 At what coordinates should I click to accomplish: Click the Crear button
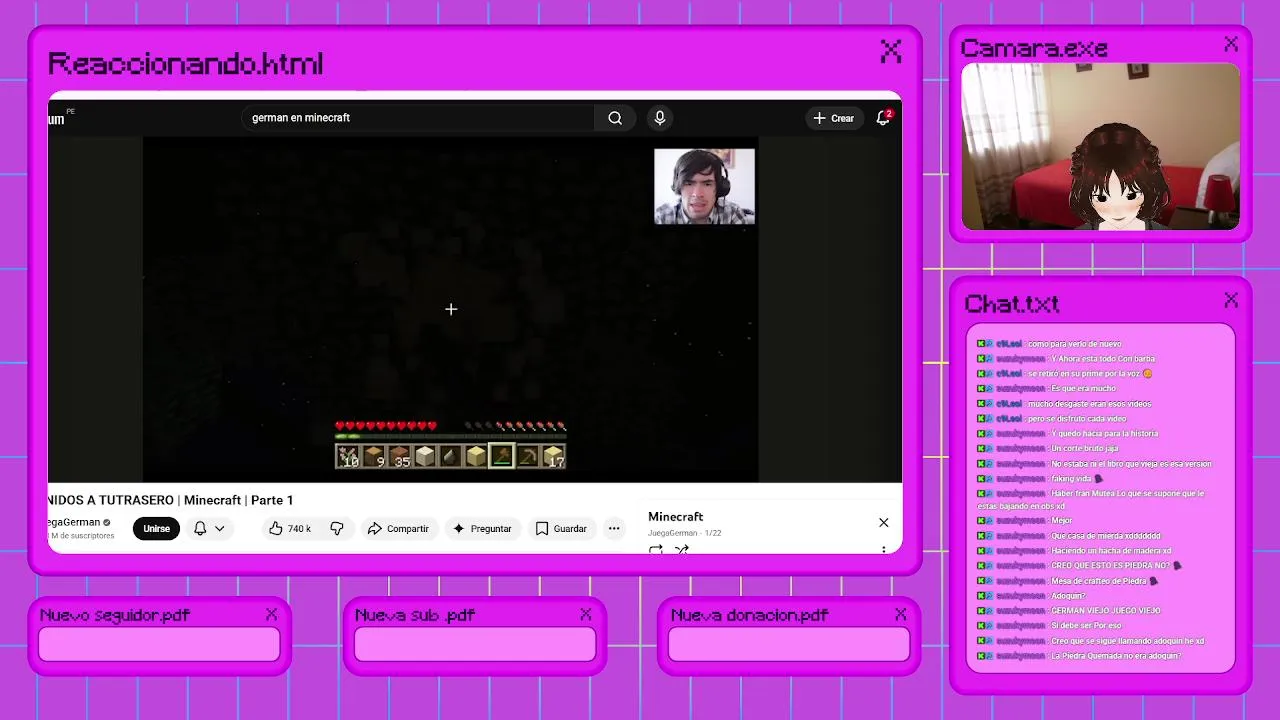click(x=834, y=118)
